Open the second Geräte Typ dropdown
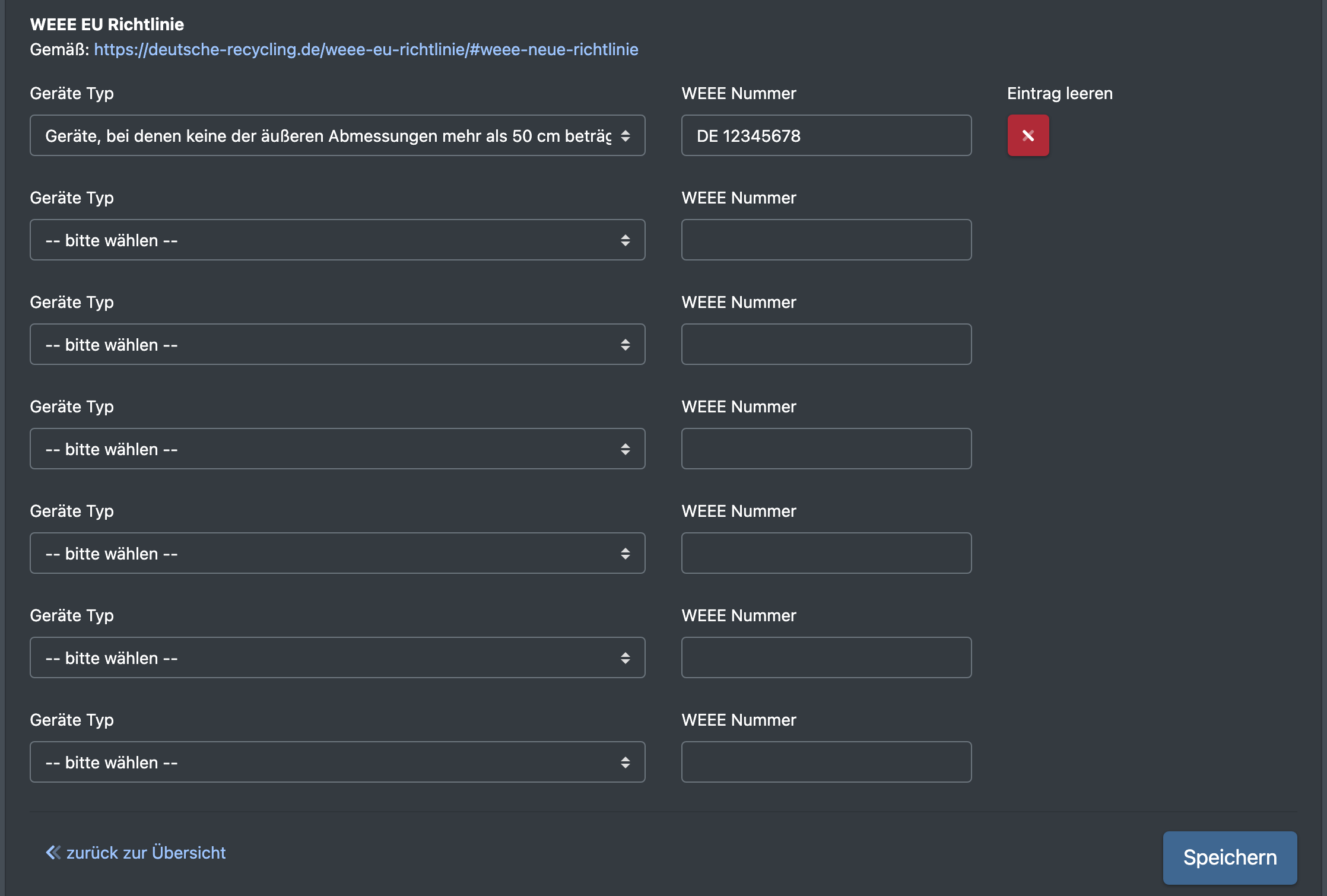The image size is (1327, 896). point(337,240)
